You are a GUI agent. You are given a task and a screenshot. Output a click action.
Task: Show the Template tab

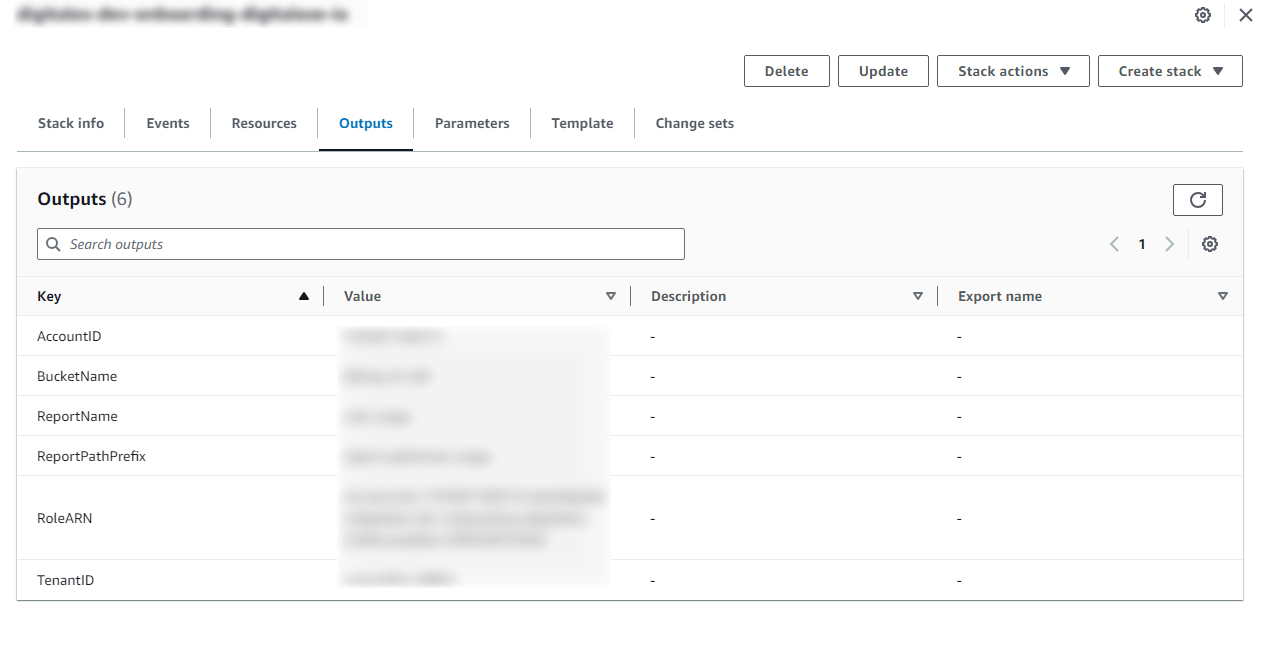click(582, 123)
